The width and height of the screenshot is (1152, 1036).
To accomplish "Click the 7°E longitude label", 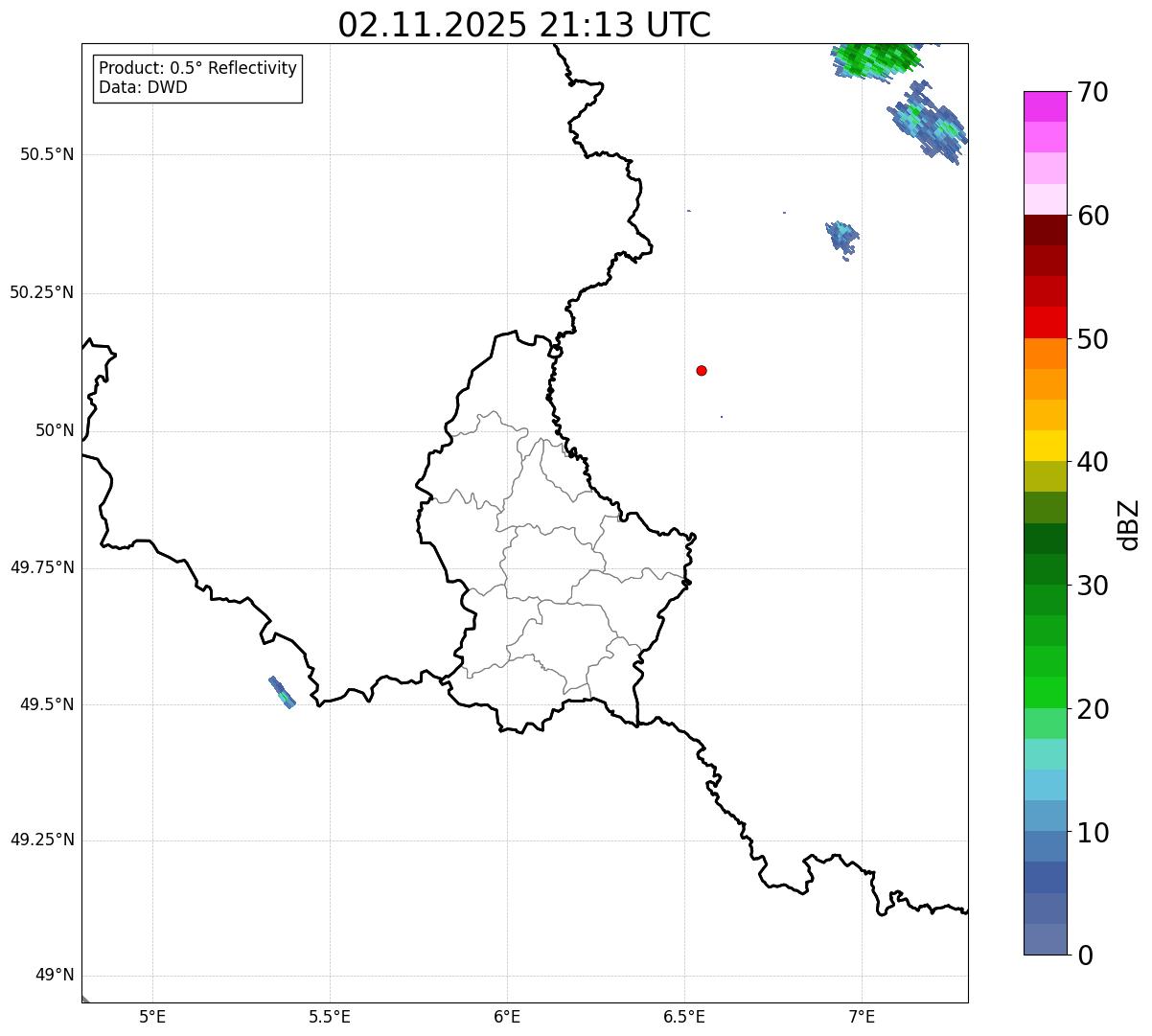I will pyautogui.click(x=862, y=1017).
